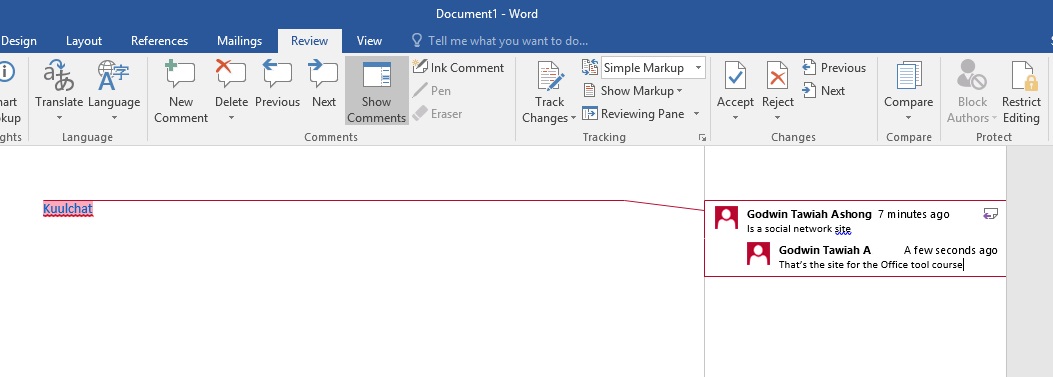Click the Track Changes icon
Viewport: 1053px width, 377px height.
(549, 76)
